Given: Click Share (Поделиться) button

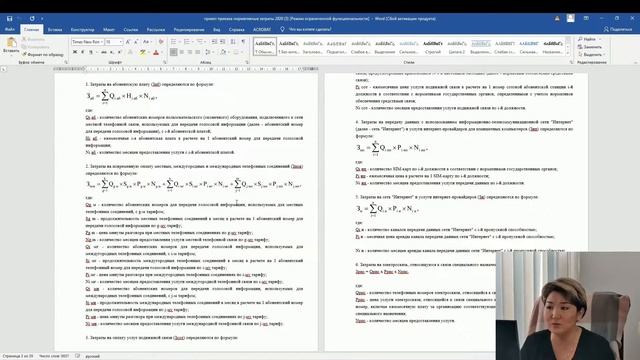Looking at the screenshot, I should tap(618, 29).
